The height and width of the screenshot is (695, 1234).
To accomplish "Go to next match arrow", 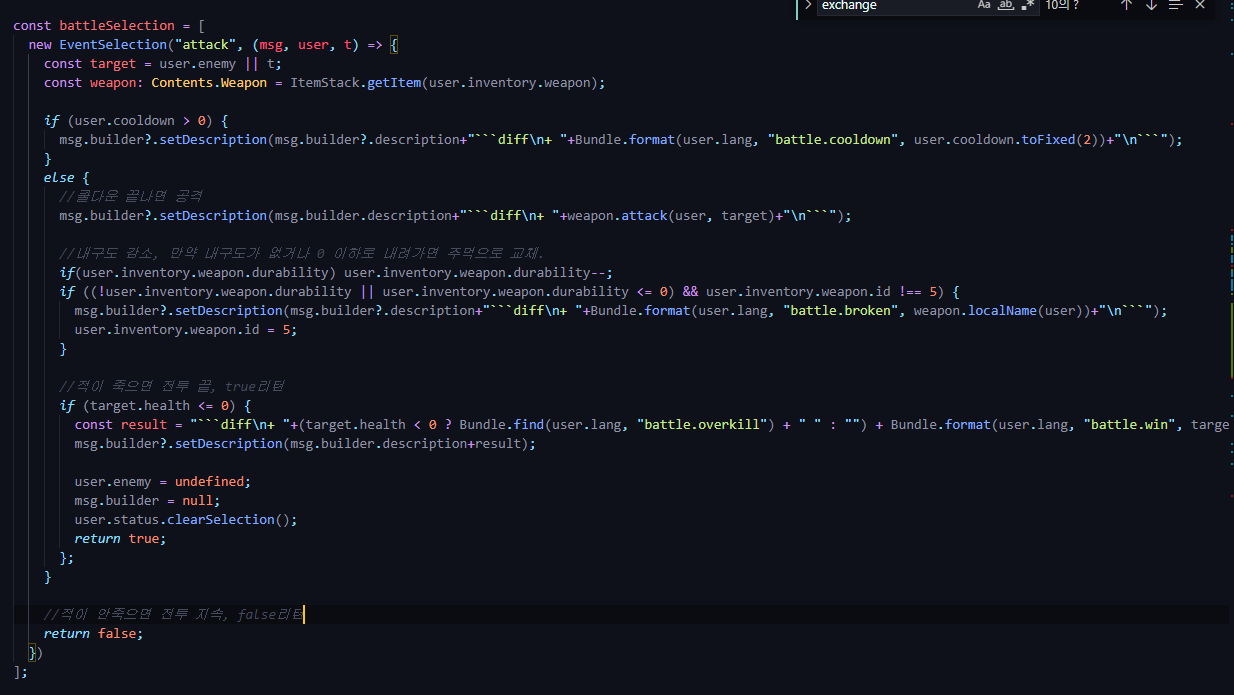I will [x=1151, y=5].
